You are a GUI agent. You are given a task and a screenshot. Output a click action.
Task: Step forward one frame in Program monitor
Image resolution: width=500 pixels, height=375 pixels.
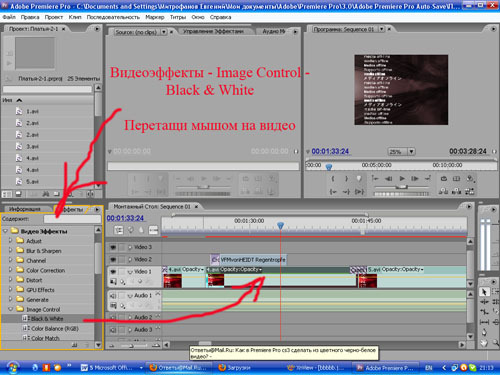(x=415, y=179)
